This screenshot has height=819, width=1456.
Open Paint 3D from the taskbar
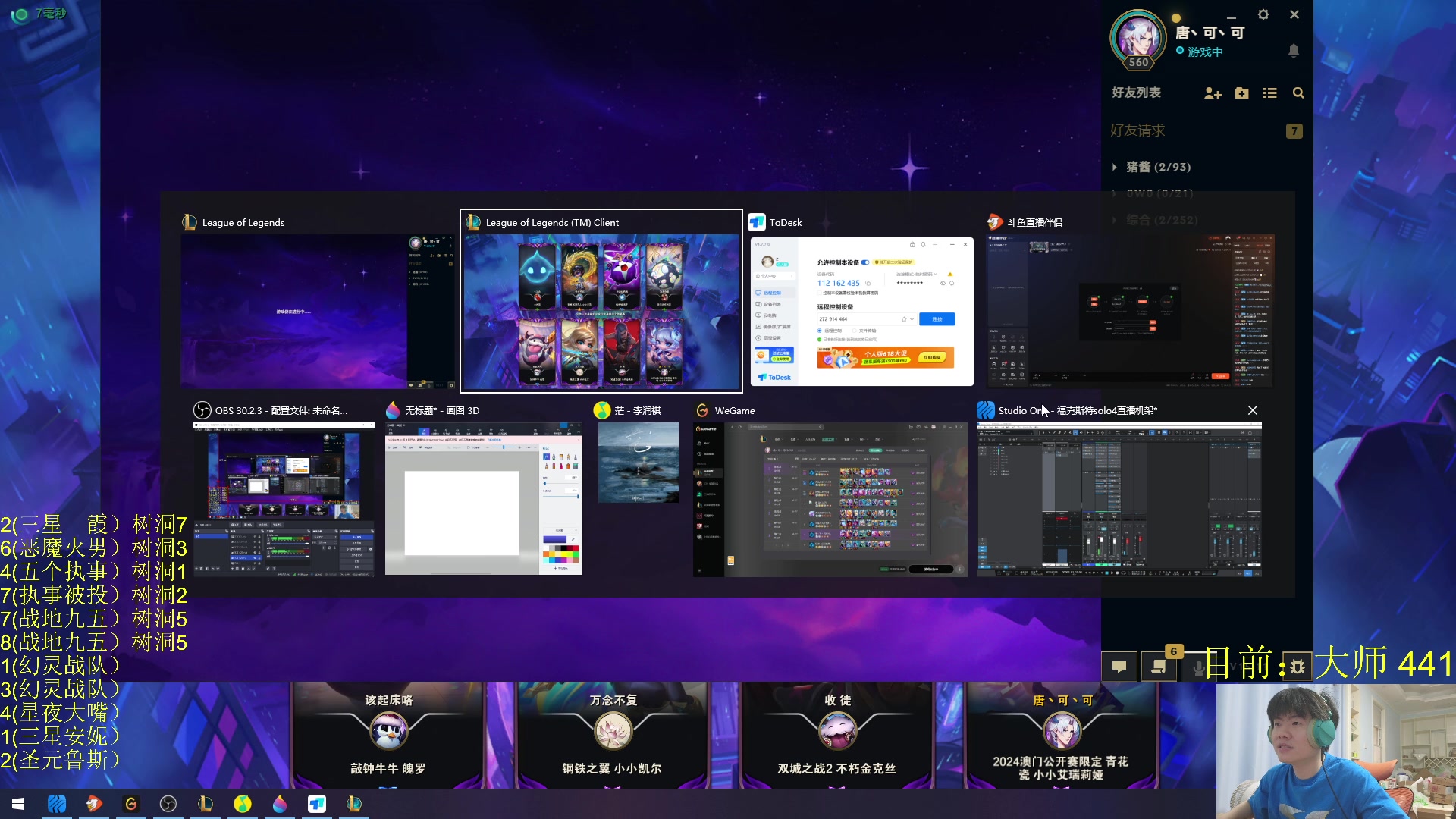click(280, 804)
